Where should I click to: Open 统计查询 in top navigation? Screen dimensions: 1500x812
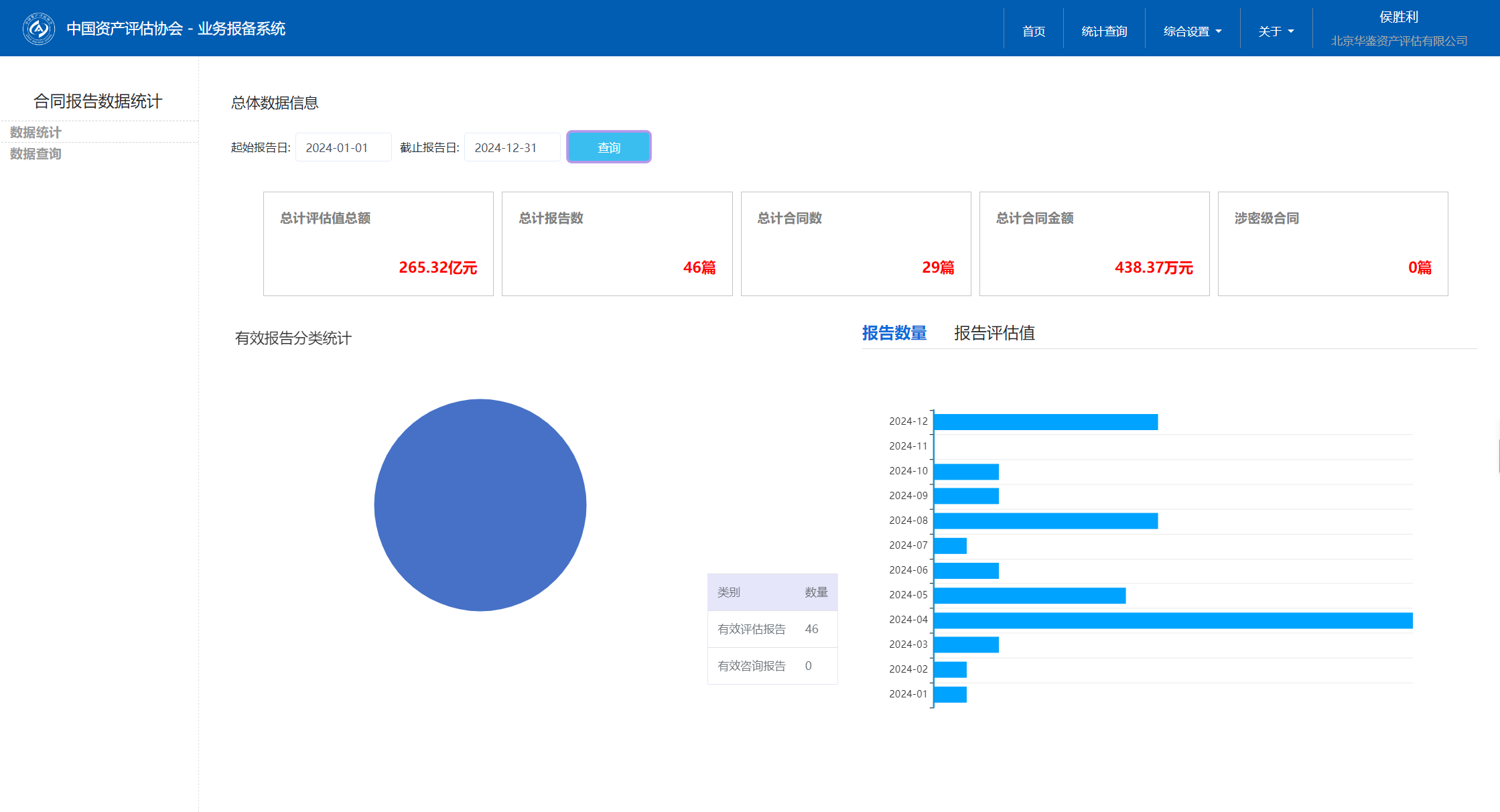pos(1103,31)
